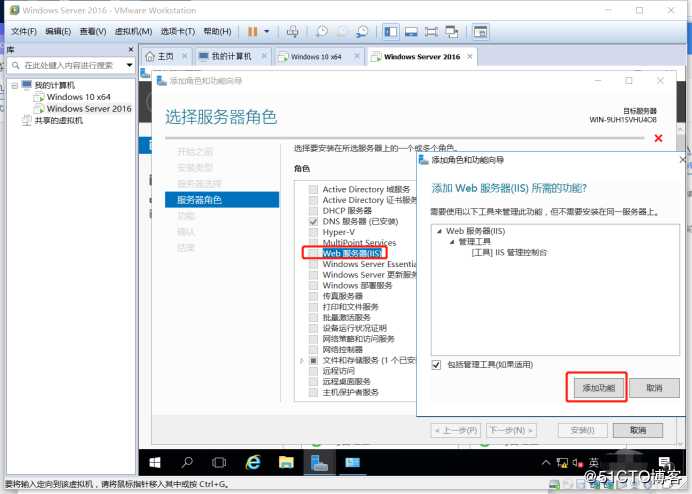Close the Windows Server 2016 tab
The height and width of the screenshot is (494, 692).
(x=470, y=57)
